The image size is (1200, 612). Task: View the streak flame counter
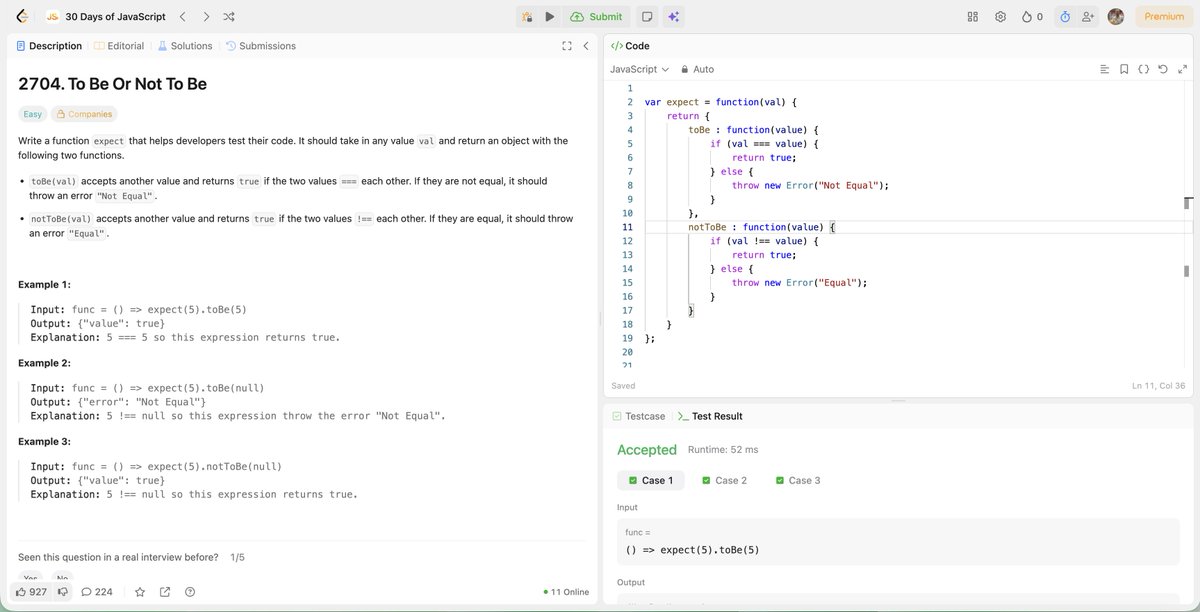point(1032,16)
